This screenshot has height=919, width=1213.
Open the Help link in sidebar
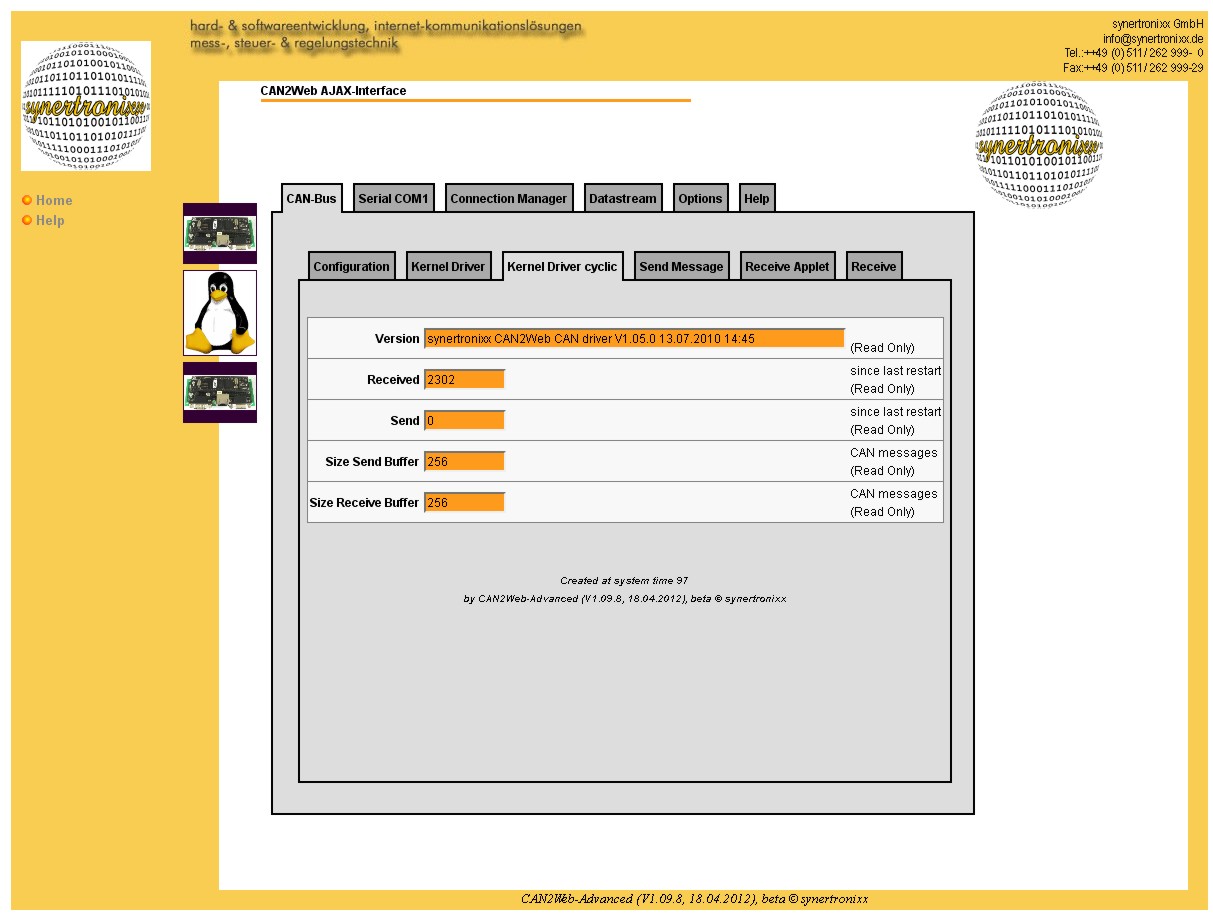click(50, 221)
